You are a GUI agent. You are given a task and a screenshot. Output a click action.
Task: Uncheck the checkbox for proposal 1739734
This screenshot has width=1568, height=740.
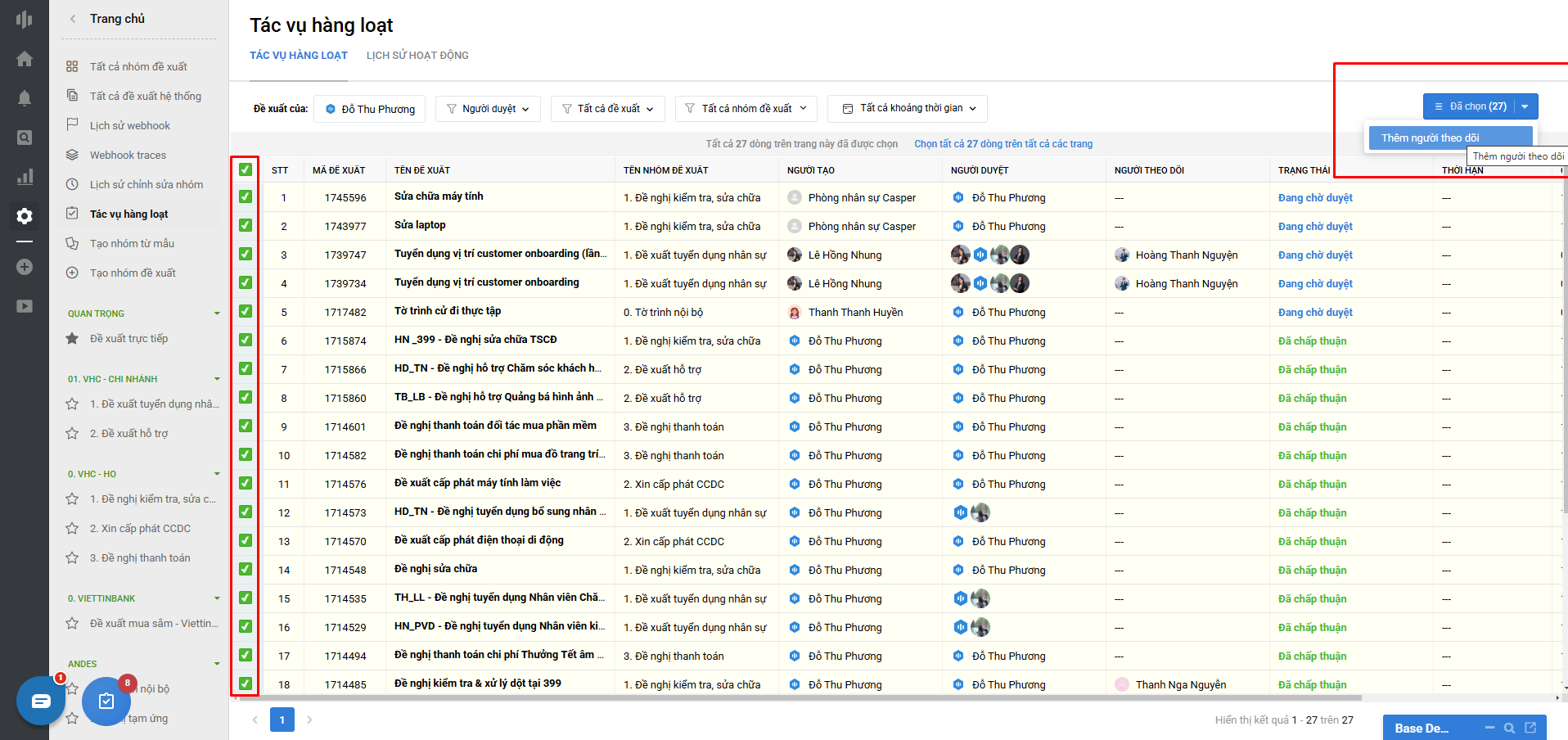[246, 282]
